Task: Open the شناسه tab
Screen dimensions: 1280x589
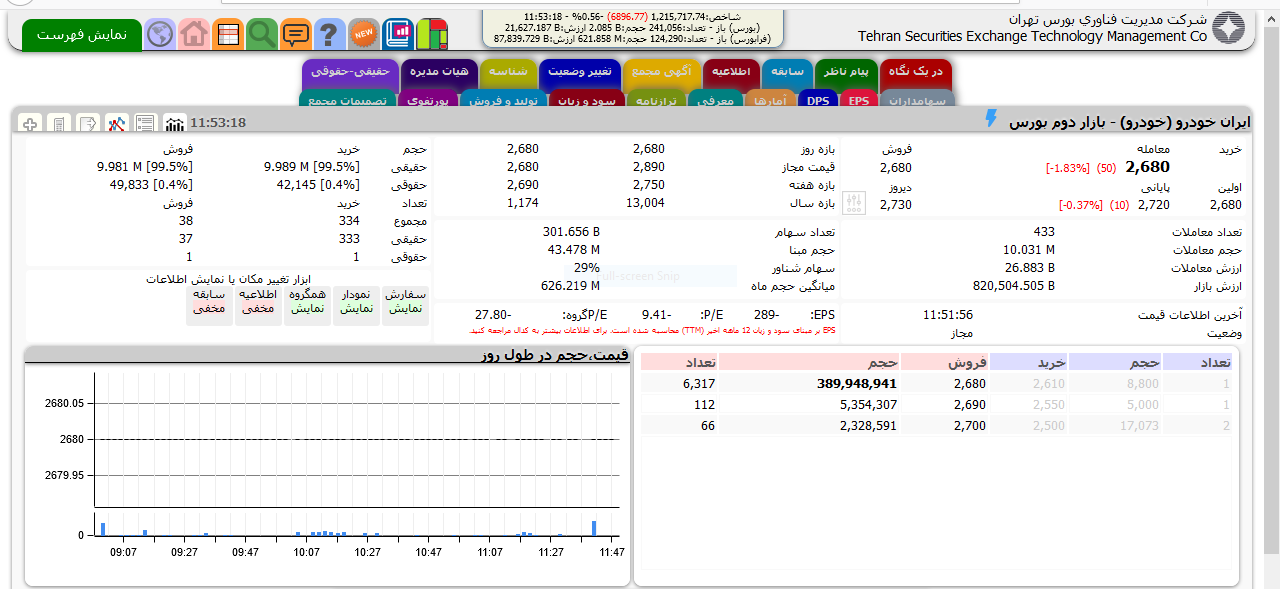Action: 509,73
